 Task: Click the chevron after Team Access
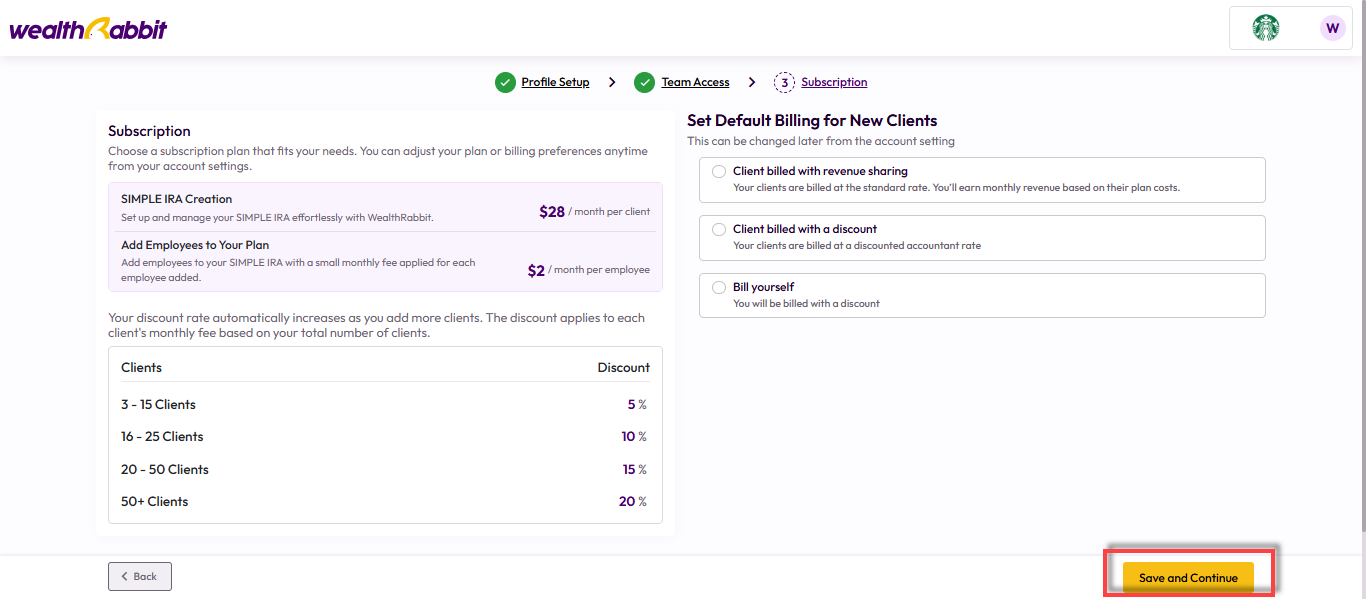tap(752, 82)
